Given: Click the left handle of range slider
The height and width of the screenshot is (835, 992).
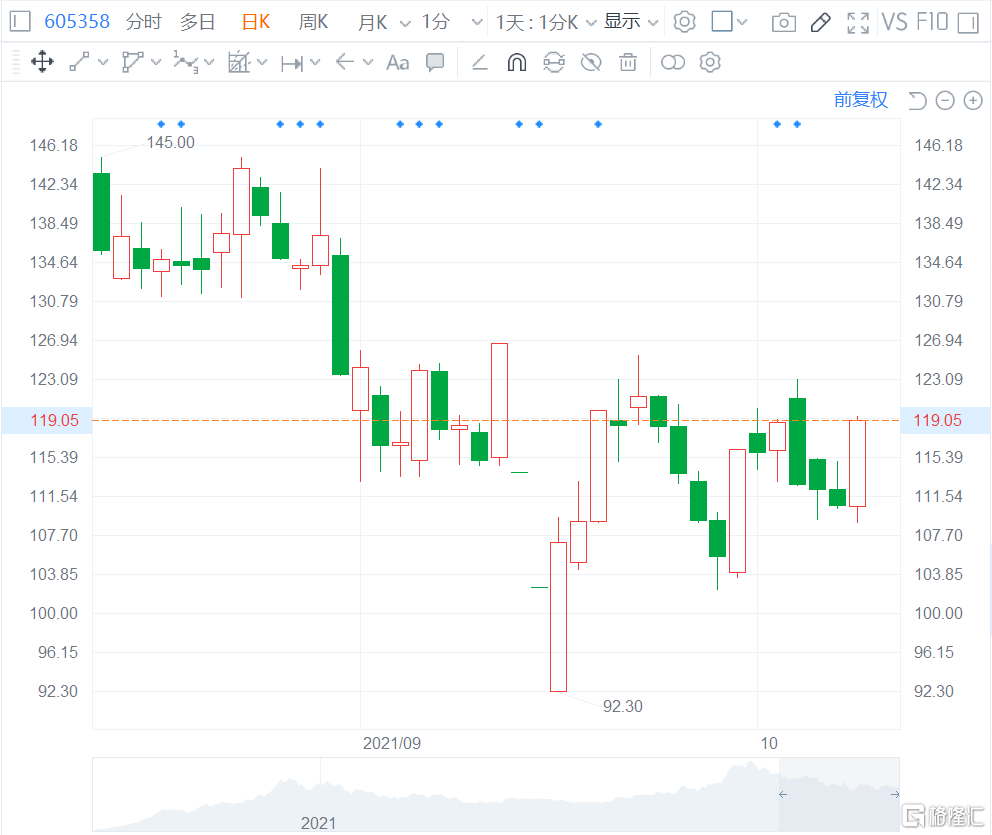Looking at the screenshot, I should click(783, 795).
